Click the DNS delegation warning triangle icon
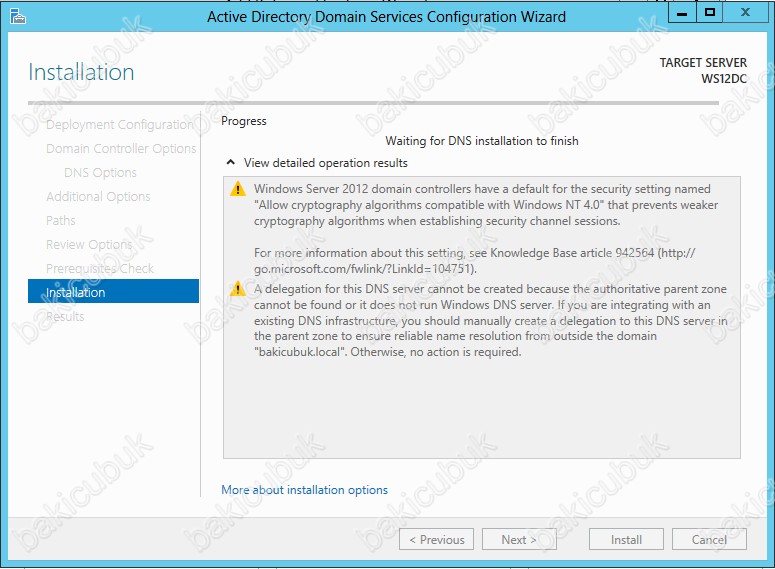This screenshot has height=569, width=775. click(x=238, y=288)
